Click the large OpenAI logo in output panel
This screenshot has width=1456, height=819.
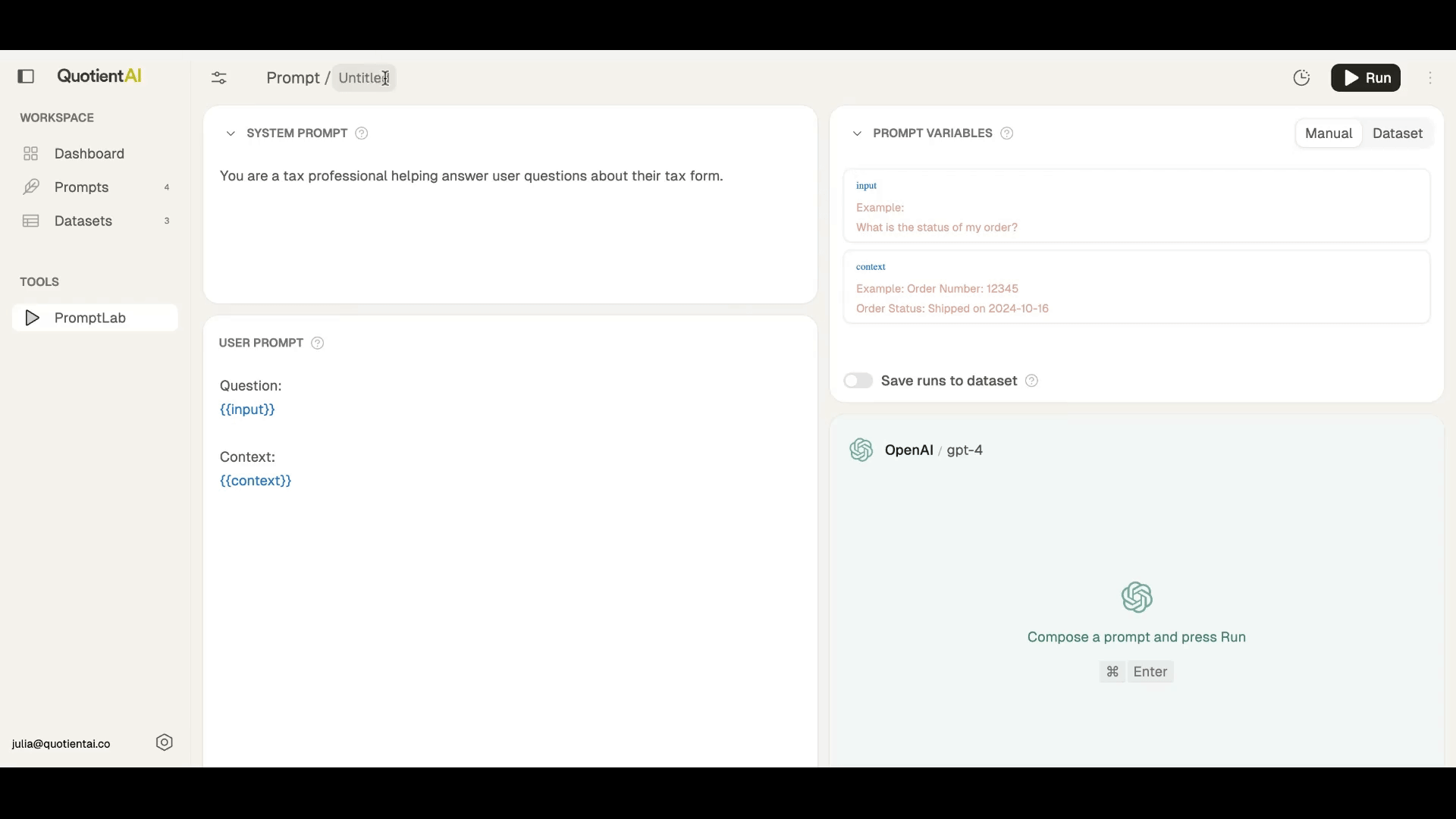click(1137, 598)
